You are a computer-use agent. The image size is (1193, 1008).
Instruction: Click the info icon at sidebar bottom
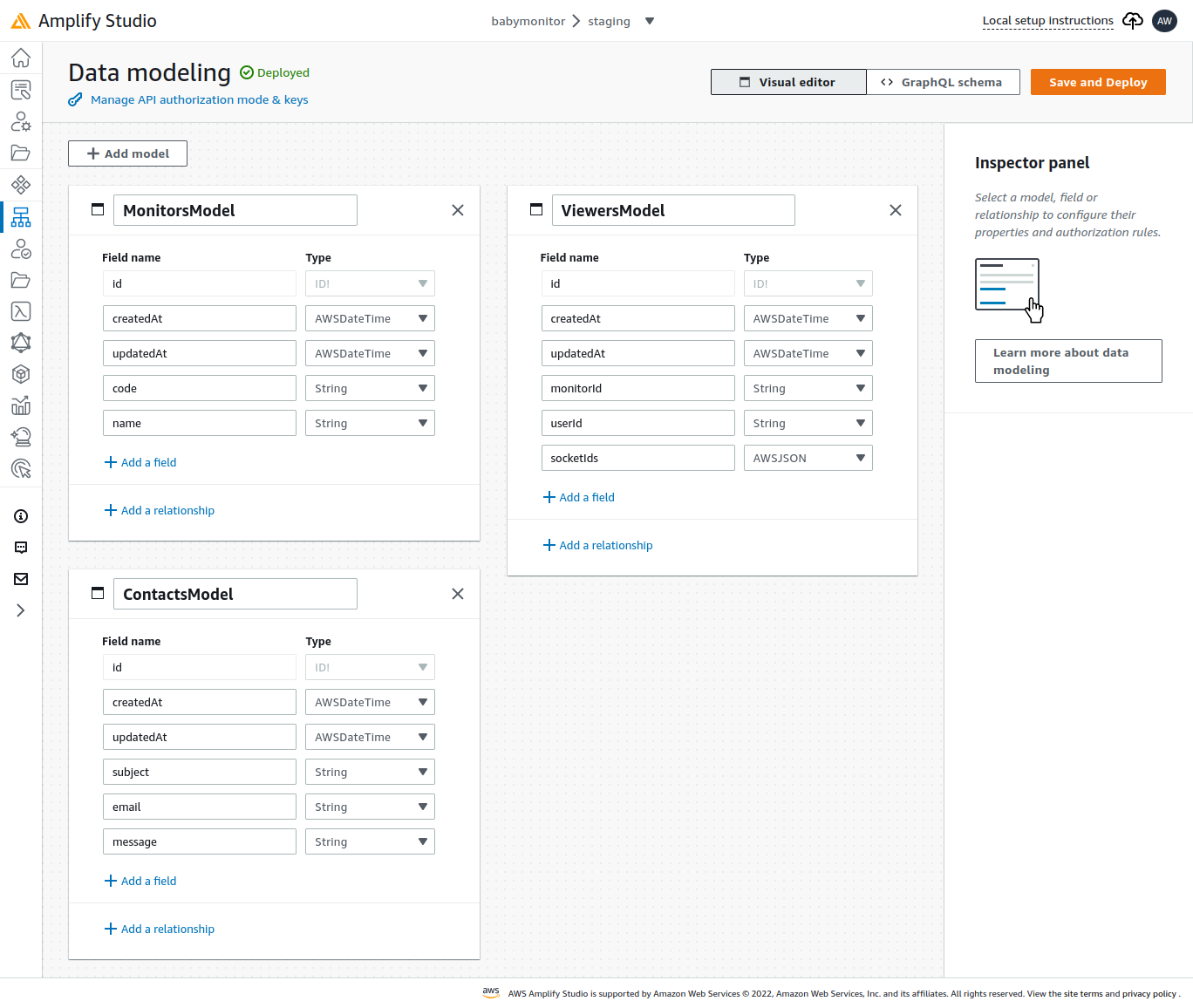point(21,516)
